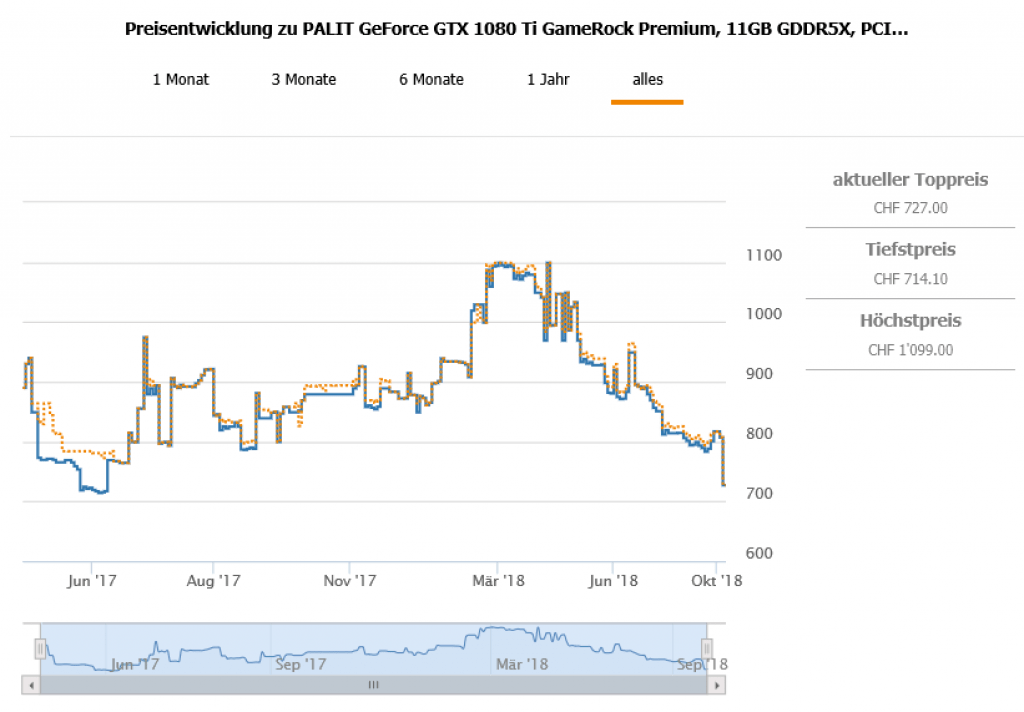
Task: Click the Tiefstpreis value CHF 714.10
Action: pyautogui.click(x=910, y=279)
